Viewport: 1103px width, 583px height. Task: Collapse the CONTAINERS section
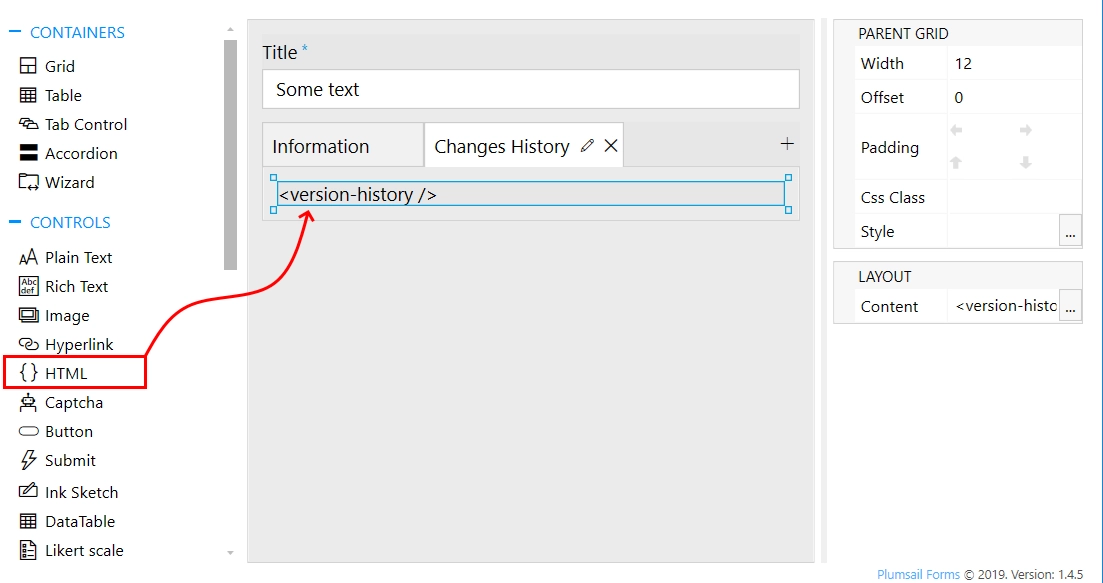[x=14, y=31]
